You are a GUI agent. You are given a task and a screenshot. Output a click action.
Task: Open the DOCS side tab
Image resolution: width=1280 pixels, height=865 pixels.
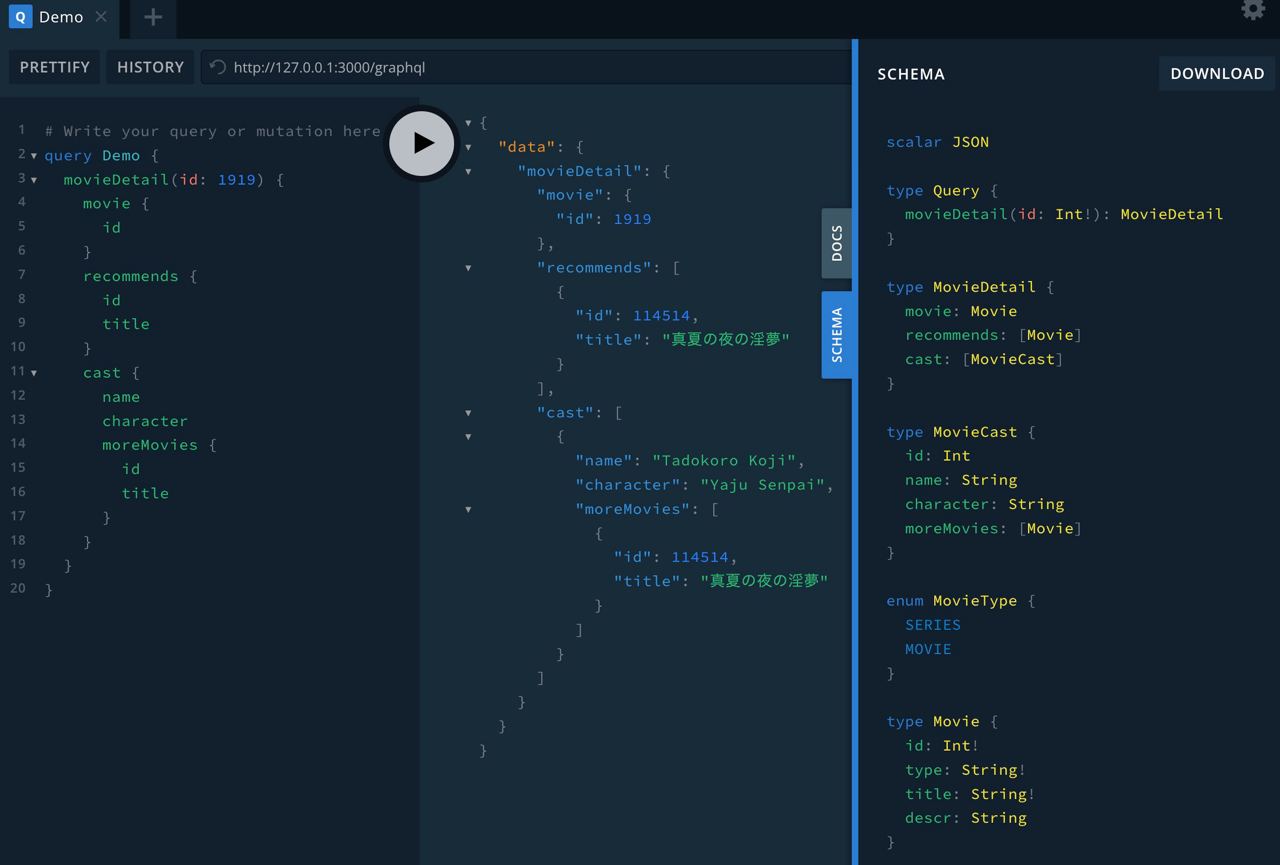[x=837, y=243]
